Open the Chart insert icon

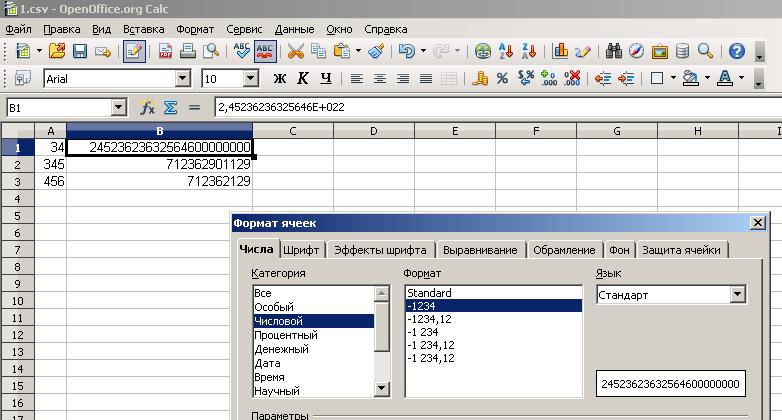pyautogui.click(x=560, y=51)
